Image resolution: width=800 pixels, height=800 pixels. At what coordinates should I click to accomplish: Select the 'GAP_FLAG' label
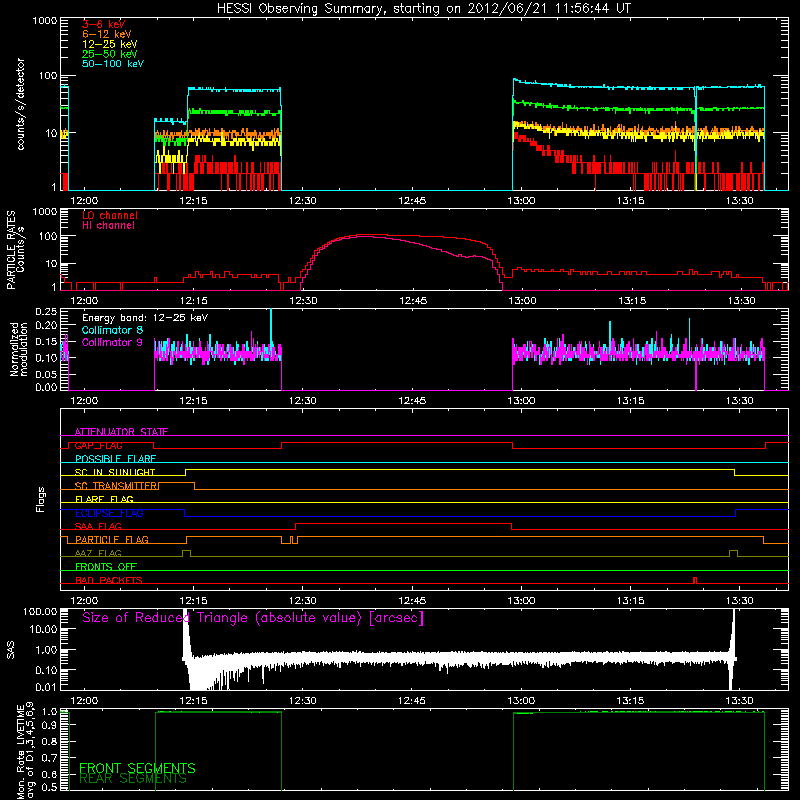click(x=98, y=445)
